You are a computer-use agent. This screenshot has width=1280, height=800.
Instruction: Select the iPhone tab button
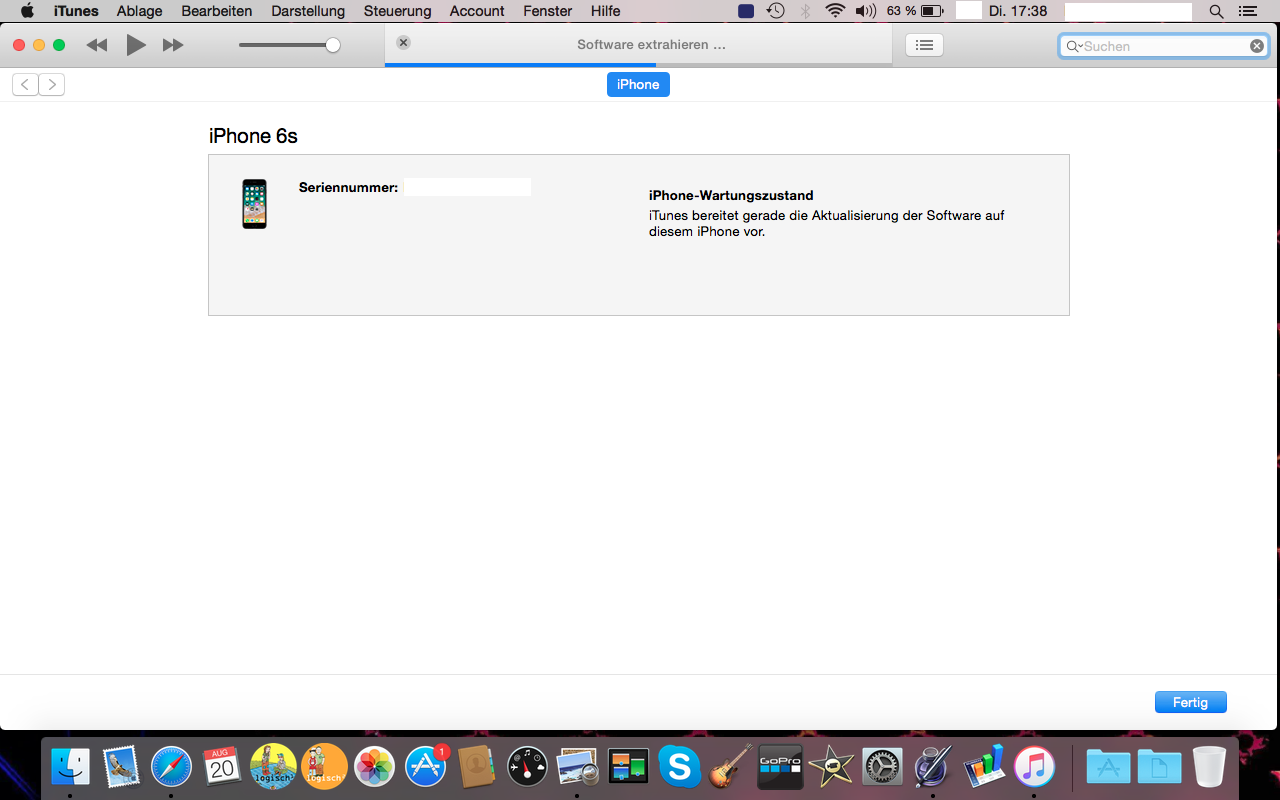pos(638,85)
